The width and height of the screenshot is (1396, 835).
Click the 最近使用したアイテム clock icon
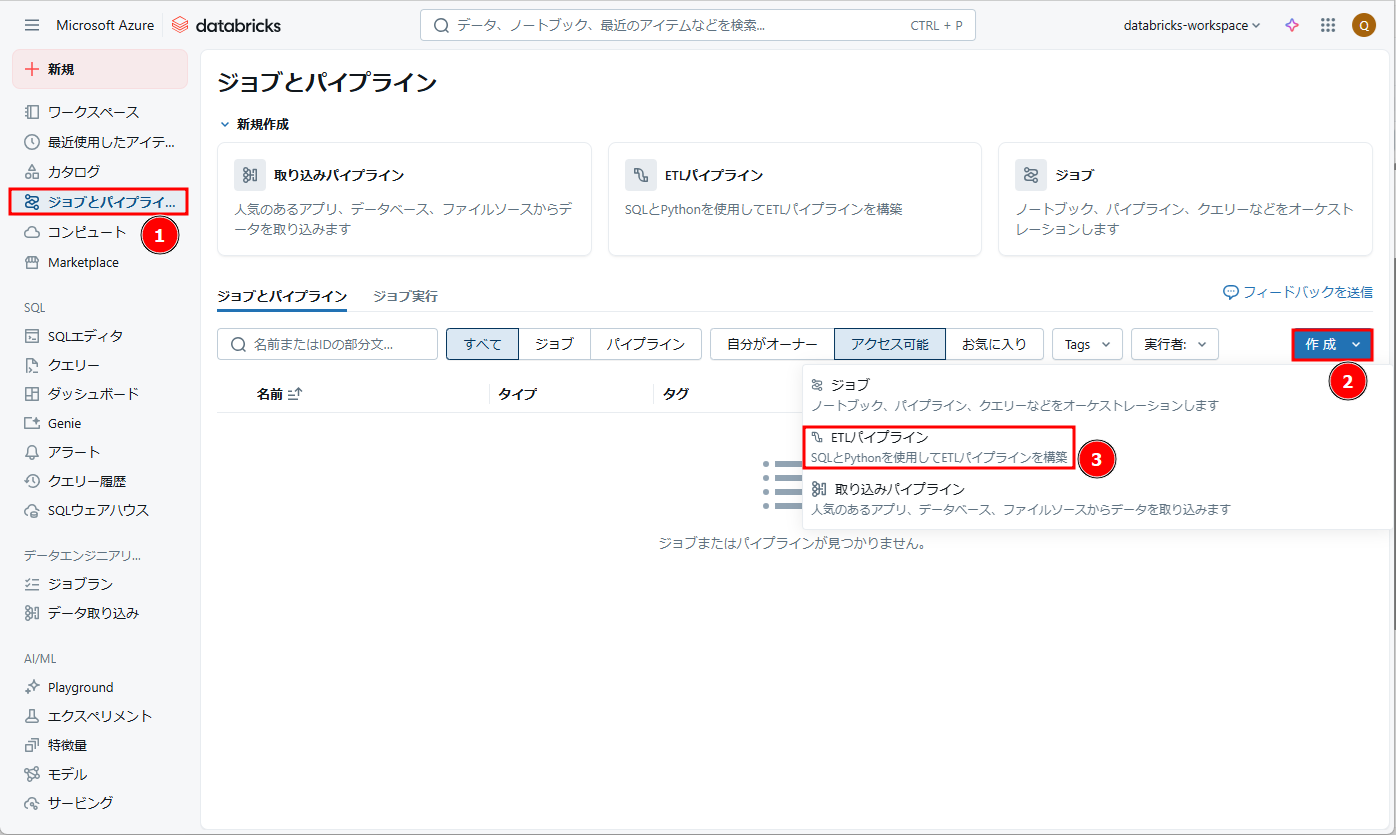[32, 142]
